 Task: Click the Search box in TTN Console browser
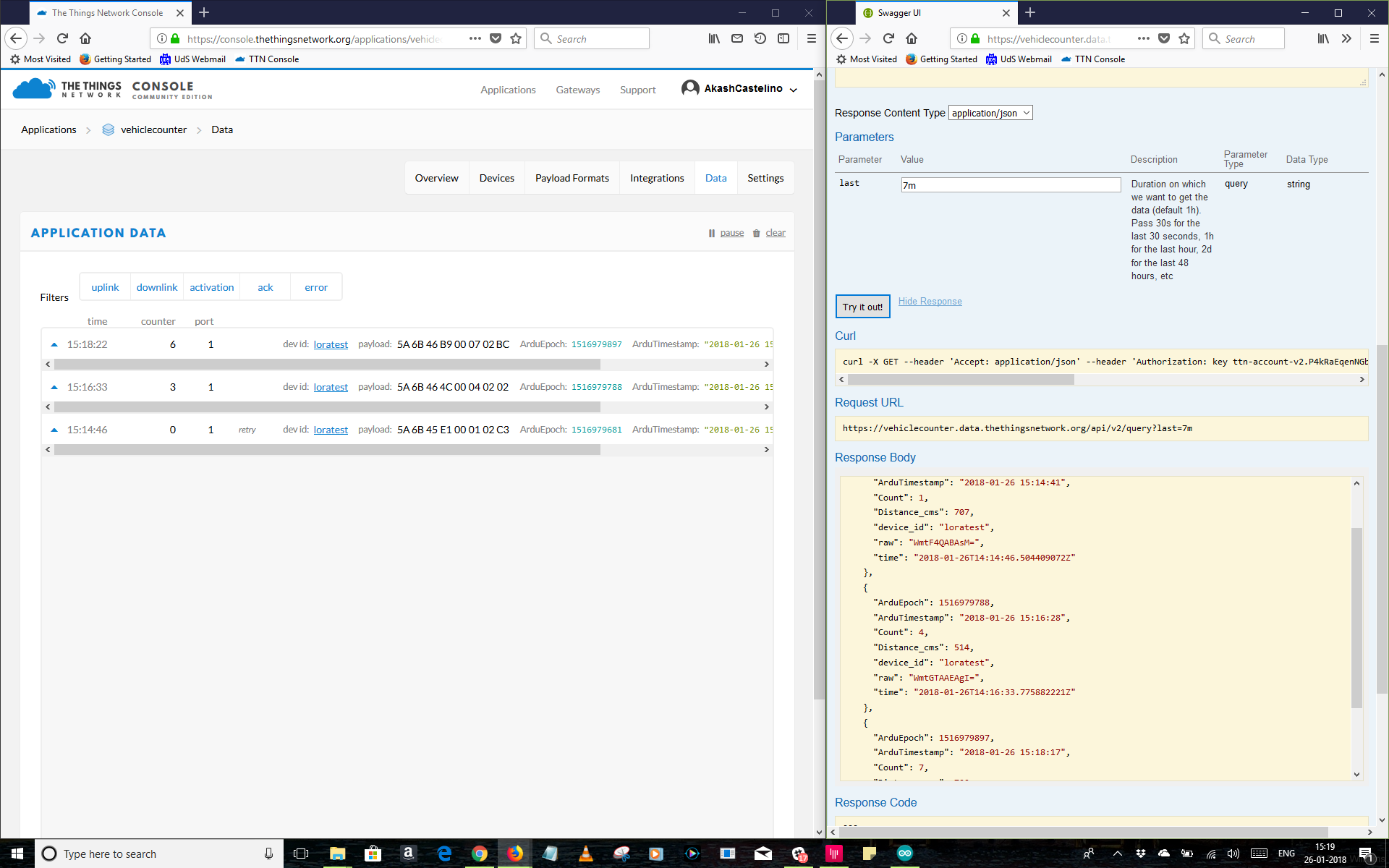[x=592, y=38]
